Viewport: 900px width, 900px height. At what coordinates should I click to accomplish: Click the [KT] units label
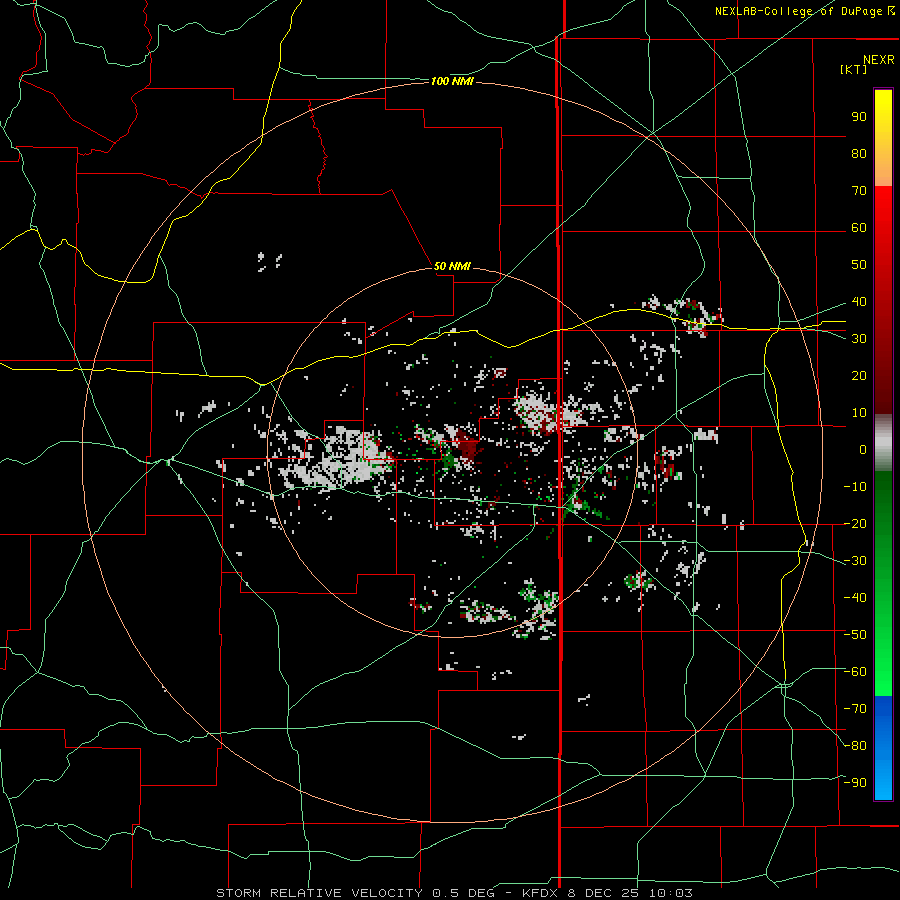coord(854,69)
